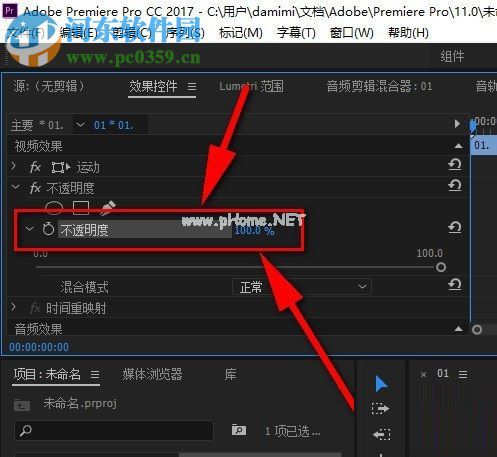Collapse the 不透明度 parameter row
The height and width of the screenshot is (457, 497).
30,229
